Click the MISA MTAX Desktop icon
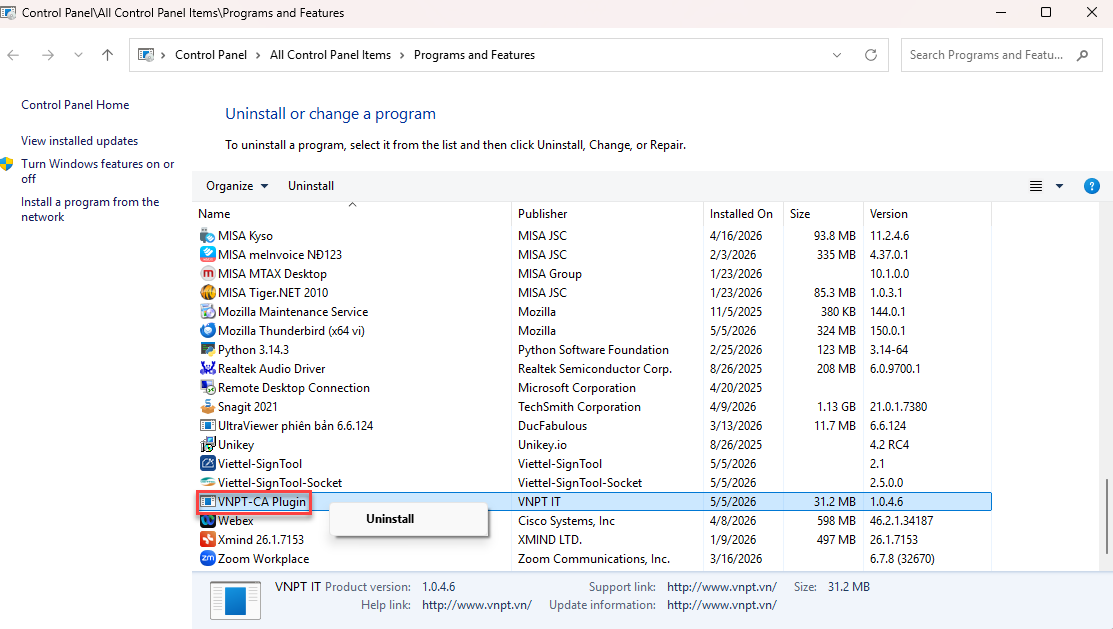 click(x=207, y=273)
